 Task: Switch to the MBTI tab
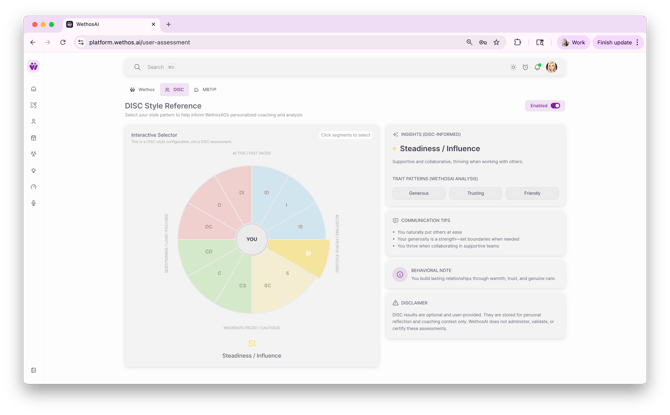pos(206,89)
